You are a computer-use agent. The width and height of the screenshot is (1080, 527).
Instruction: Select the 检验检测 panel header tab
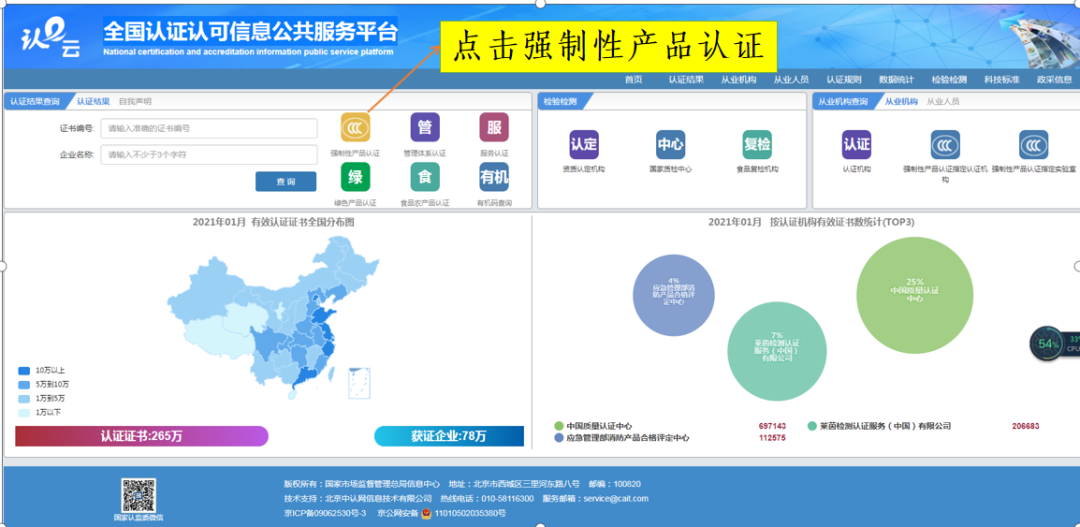click(560, 102)
